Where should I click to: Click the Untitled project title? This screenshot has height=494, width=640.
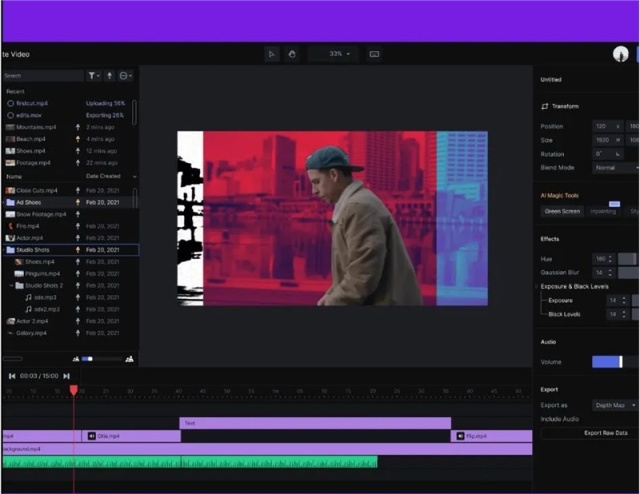551,80
